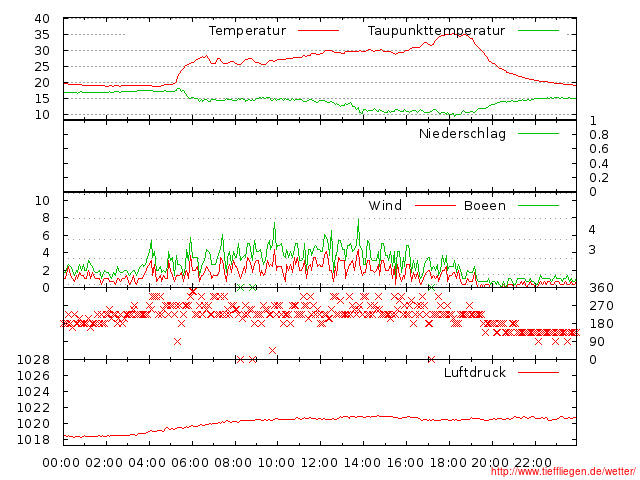The height and width of the screenshot is (480, 640).
Task: Click the 25 temperature axis label
Action: (42, 67)
